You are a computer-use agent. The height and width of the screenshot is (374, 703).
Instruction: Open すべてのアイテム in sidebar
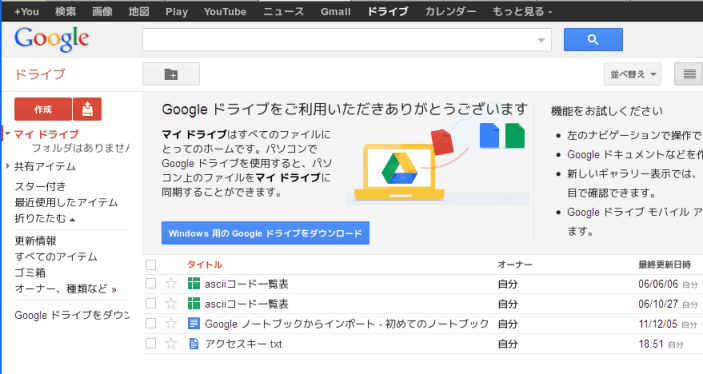(56, 257)
